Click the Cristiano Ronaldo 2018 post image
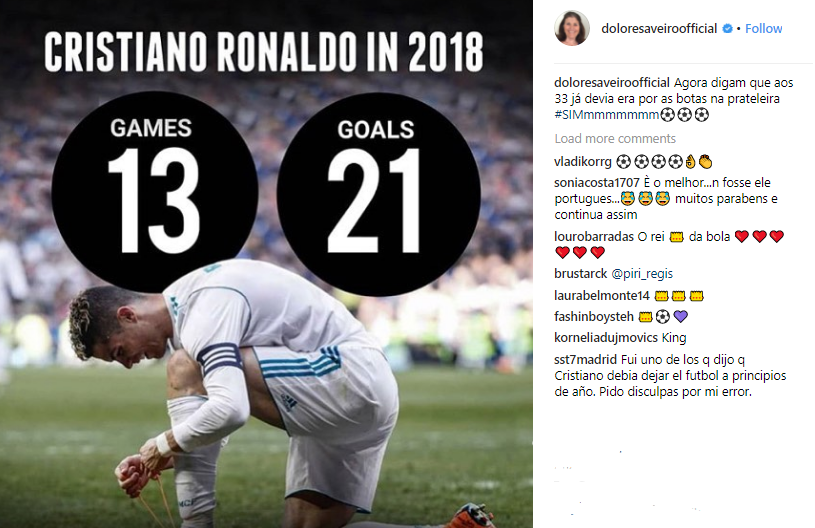This screenshot has height=528, width=815. click(x=266, y=264)
